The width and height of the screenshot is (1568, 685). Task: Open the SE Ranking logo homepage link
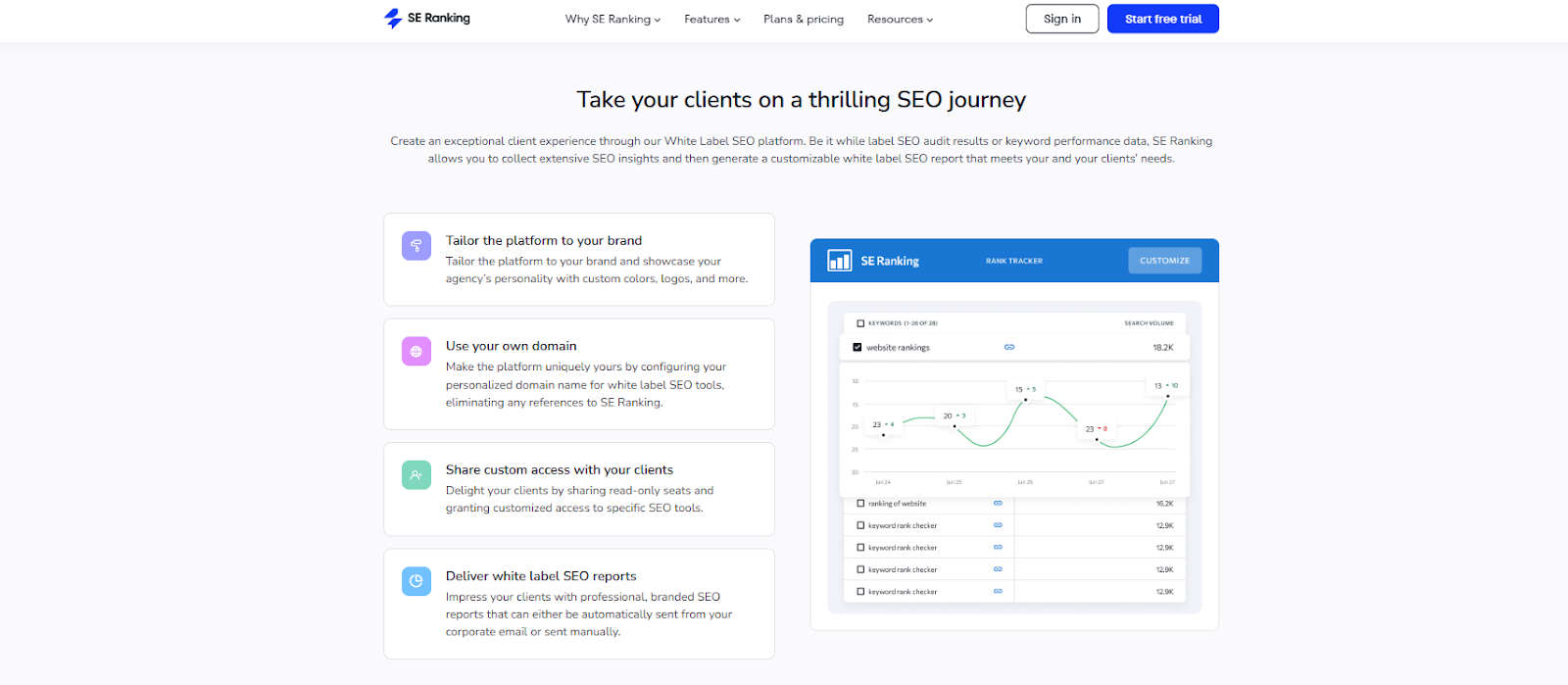click(427, 19)
